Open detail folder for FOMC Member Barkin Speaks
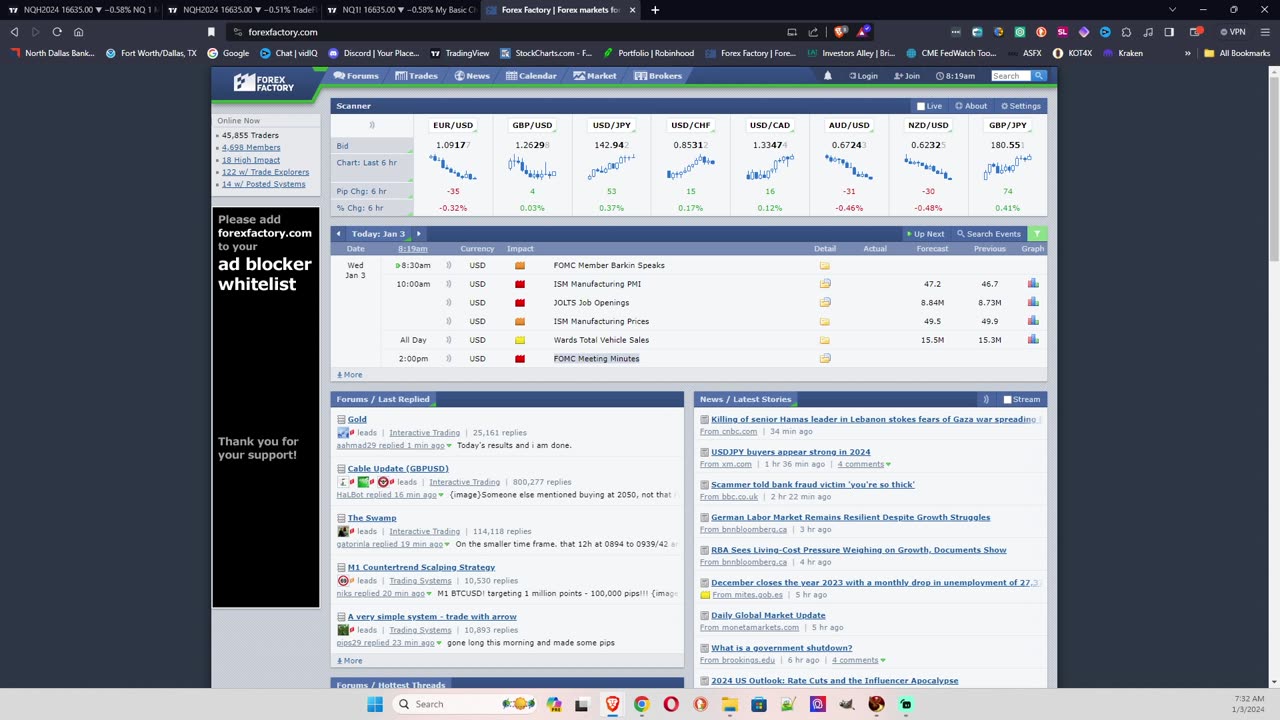Viewport: 1280px width, 720px height. (825, 266)
